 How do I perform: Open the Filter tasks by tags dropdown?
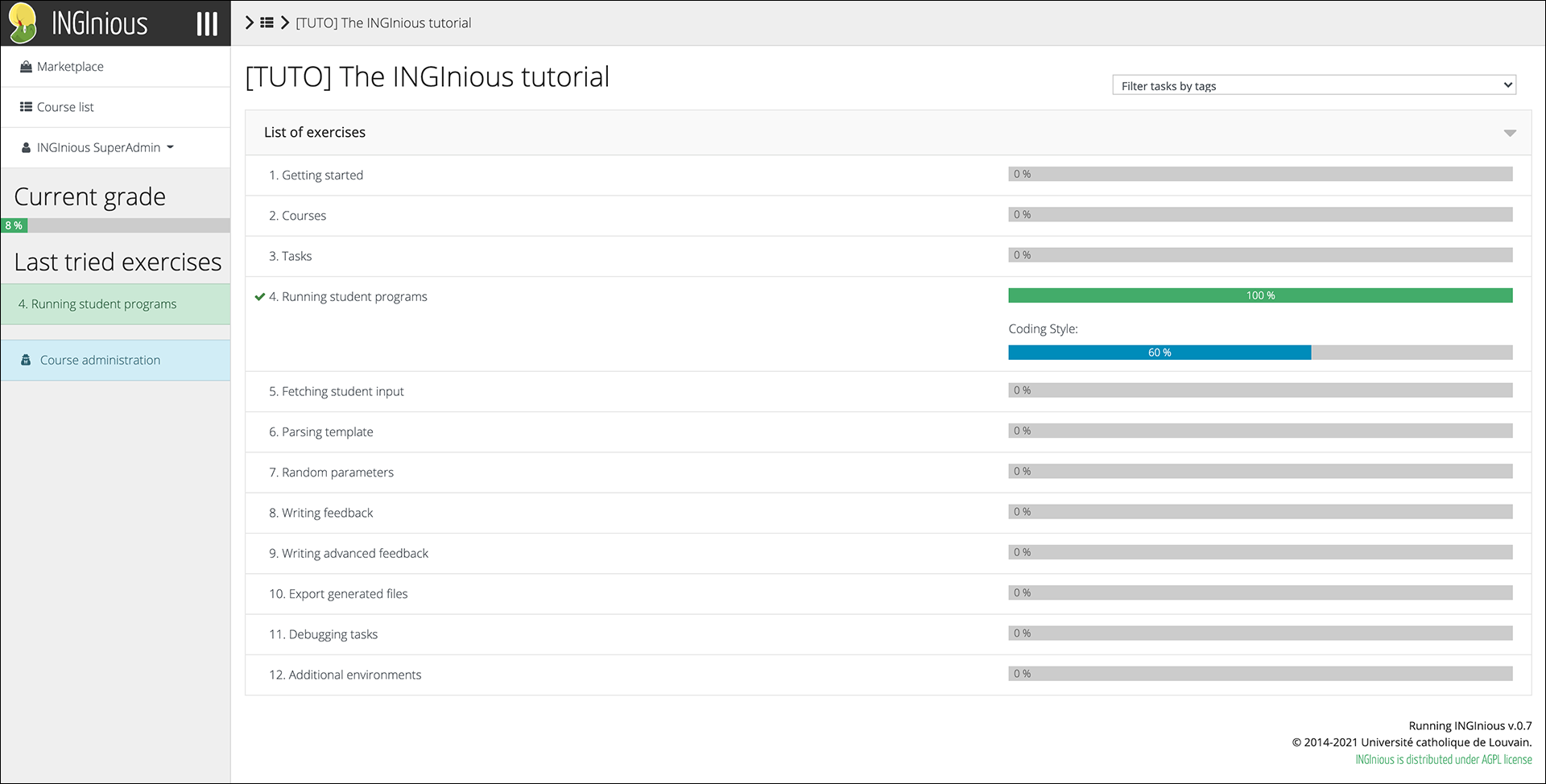(1314, 85)
